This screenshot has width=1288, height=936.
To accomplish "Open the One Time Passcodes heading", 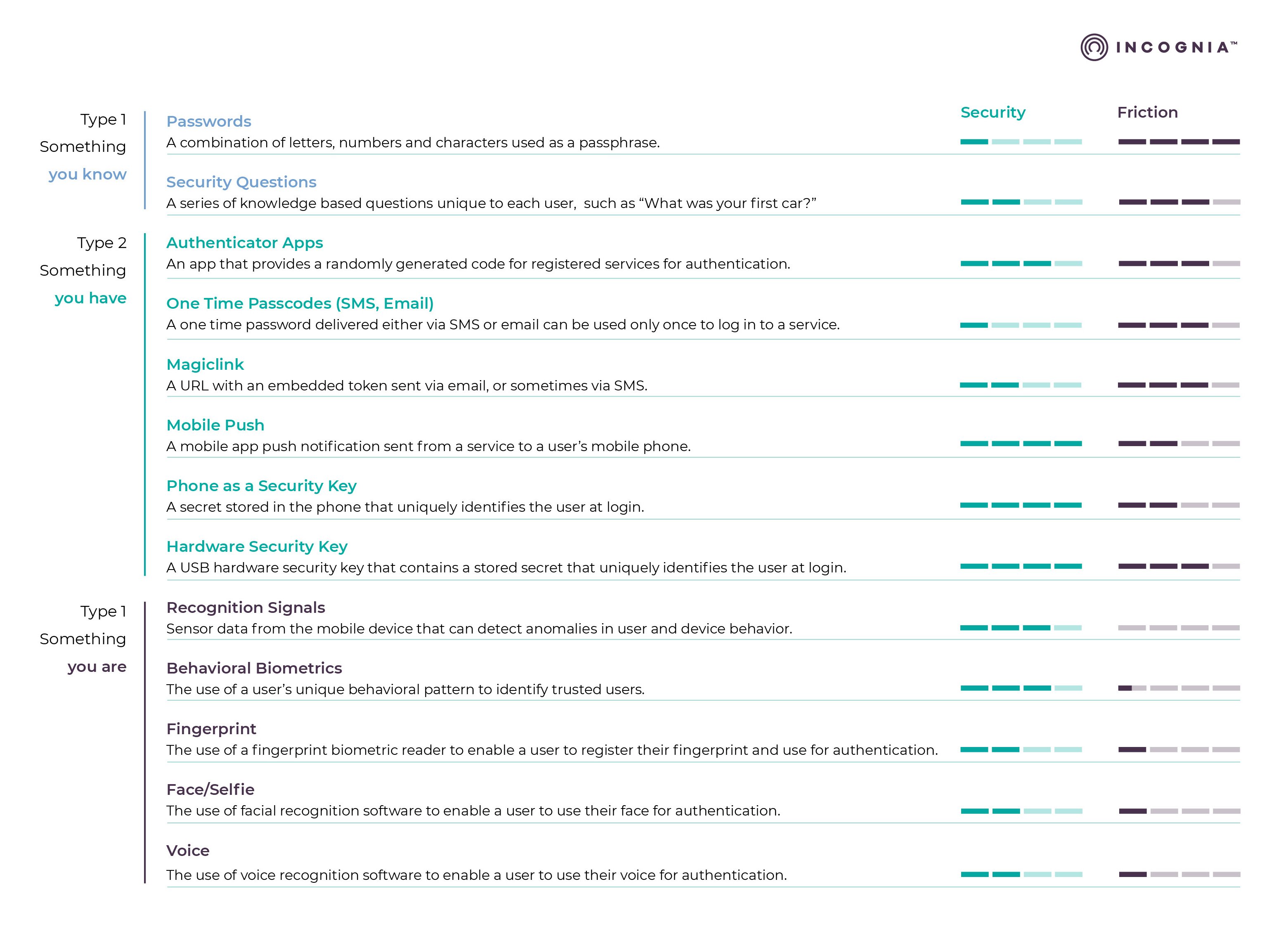I will click(x=300, y=304).
